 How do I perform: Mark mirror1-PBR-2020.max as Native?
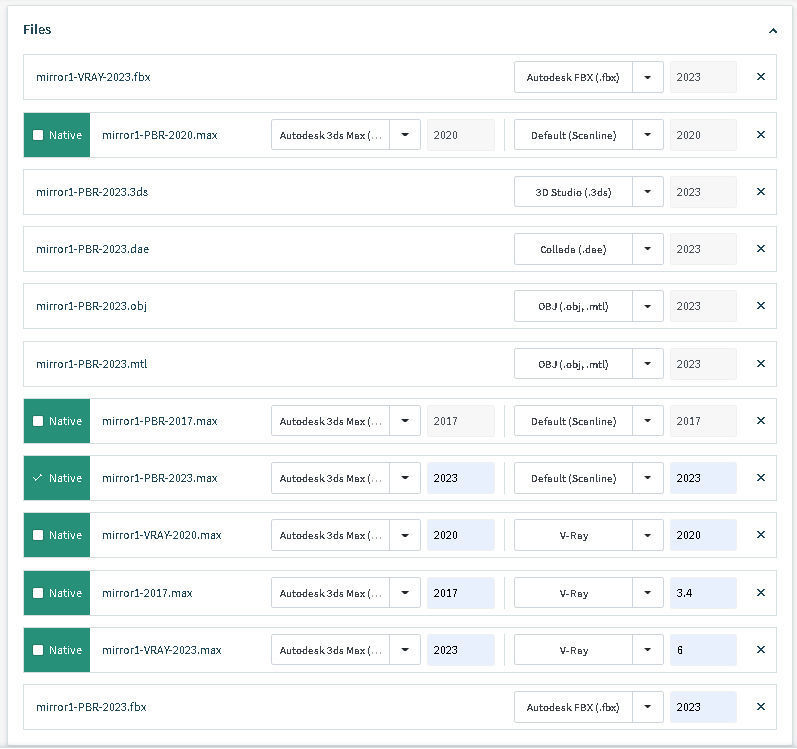point(38,135)
